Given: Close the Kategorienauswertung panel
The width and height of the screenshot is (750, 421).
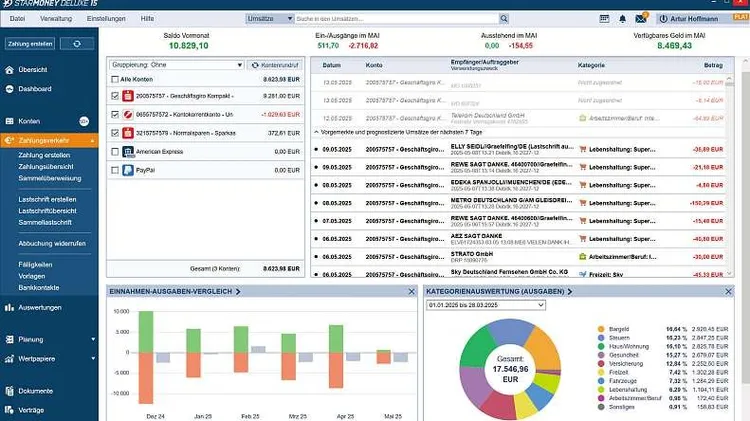Looking at the screenshot, I should (x=728, y=291).
